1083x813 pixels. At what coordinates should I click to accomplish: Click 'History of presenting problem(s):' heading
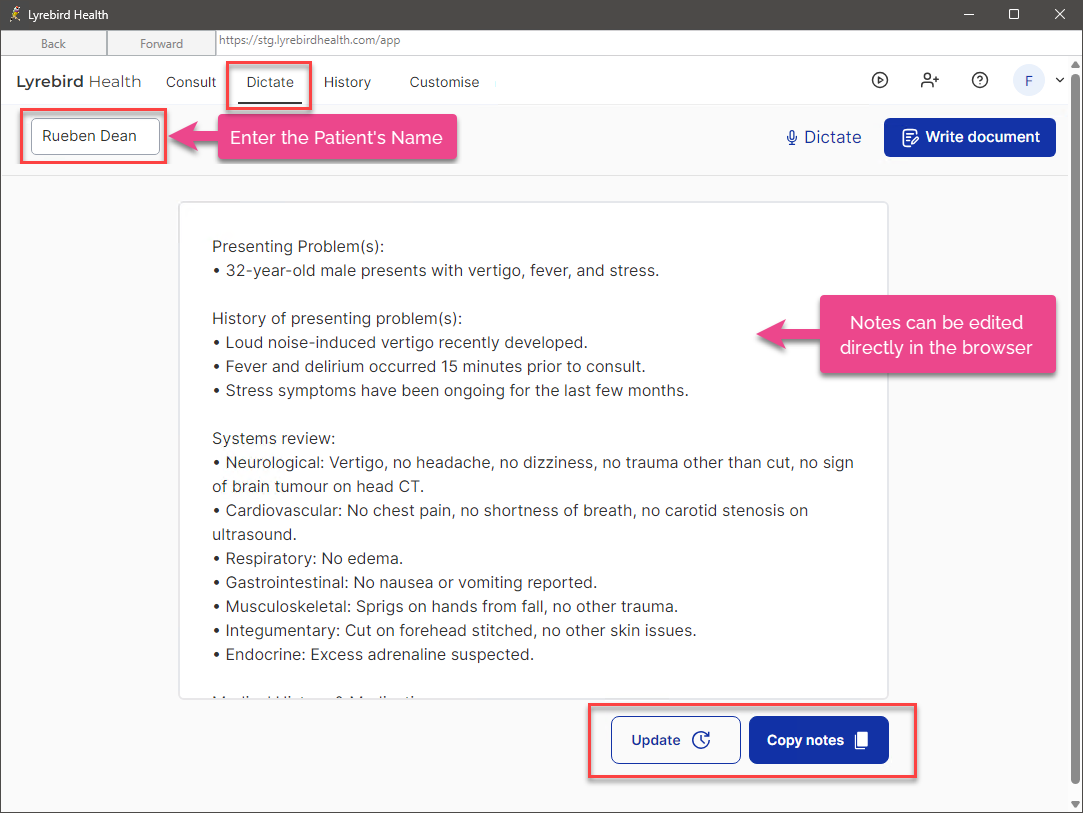[337, 318]
